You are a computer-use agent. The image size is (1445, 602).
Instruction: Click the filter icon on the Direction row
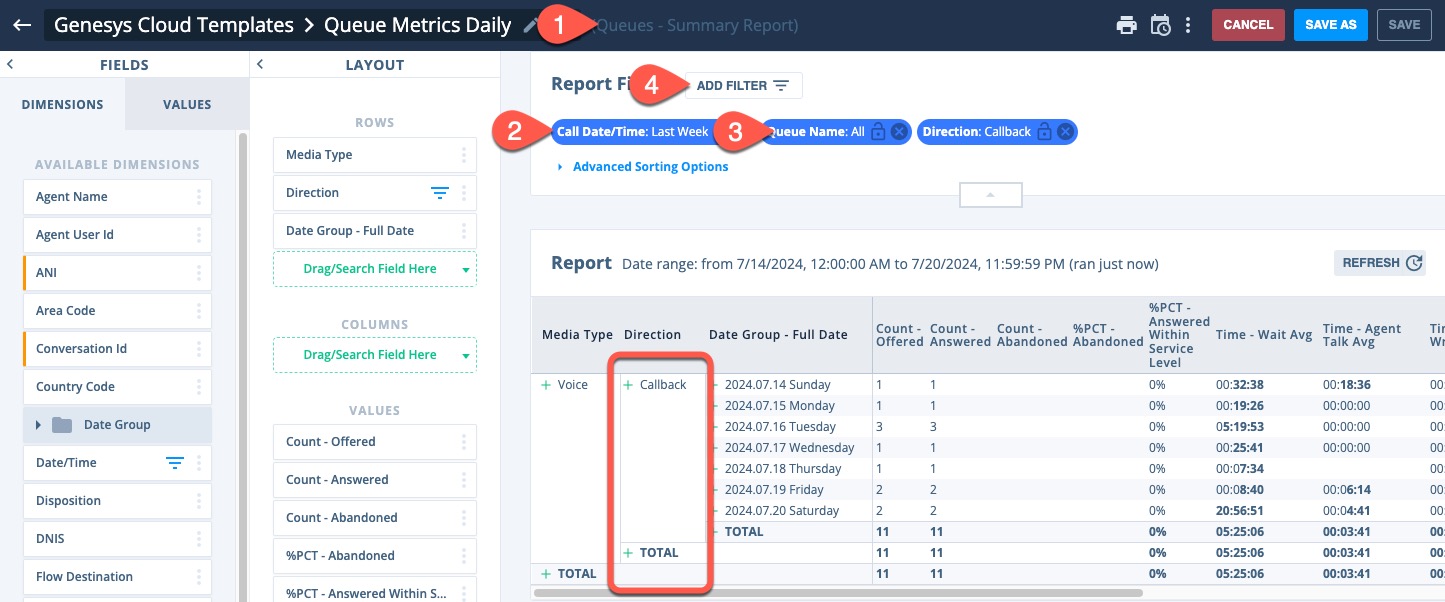[440, 192]
